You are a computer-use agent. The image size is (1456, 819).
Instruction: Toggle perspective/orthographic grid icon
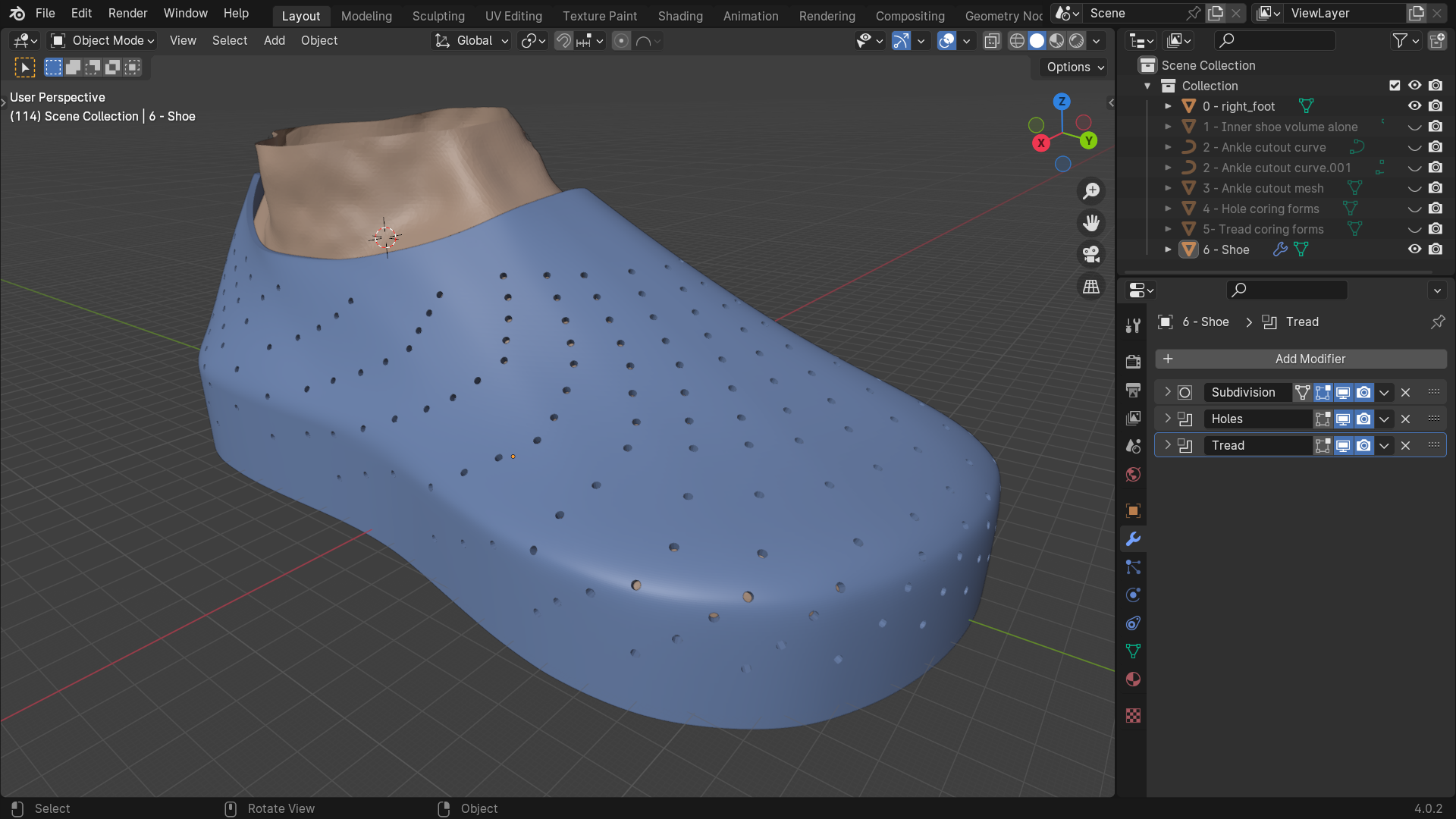coord(1091,287)
